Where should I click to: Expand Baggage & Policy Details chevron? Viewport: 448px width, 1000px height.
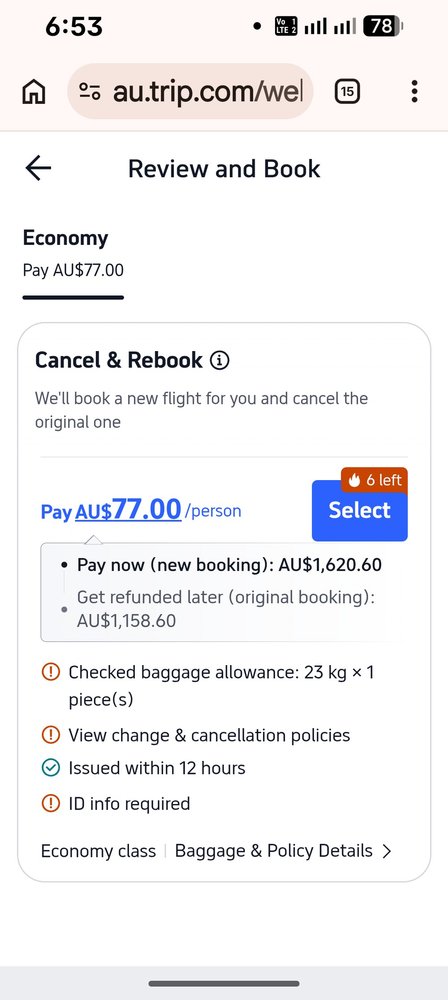[386, 851]
